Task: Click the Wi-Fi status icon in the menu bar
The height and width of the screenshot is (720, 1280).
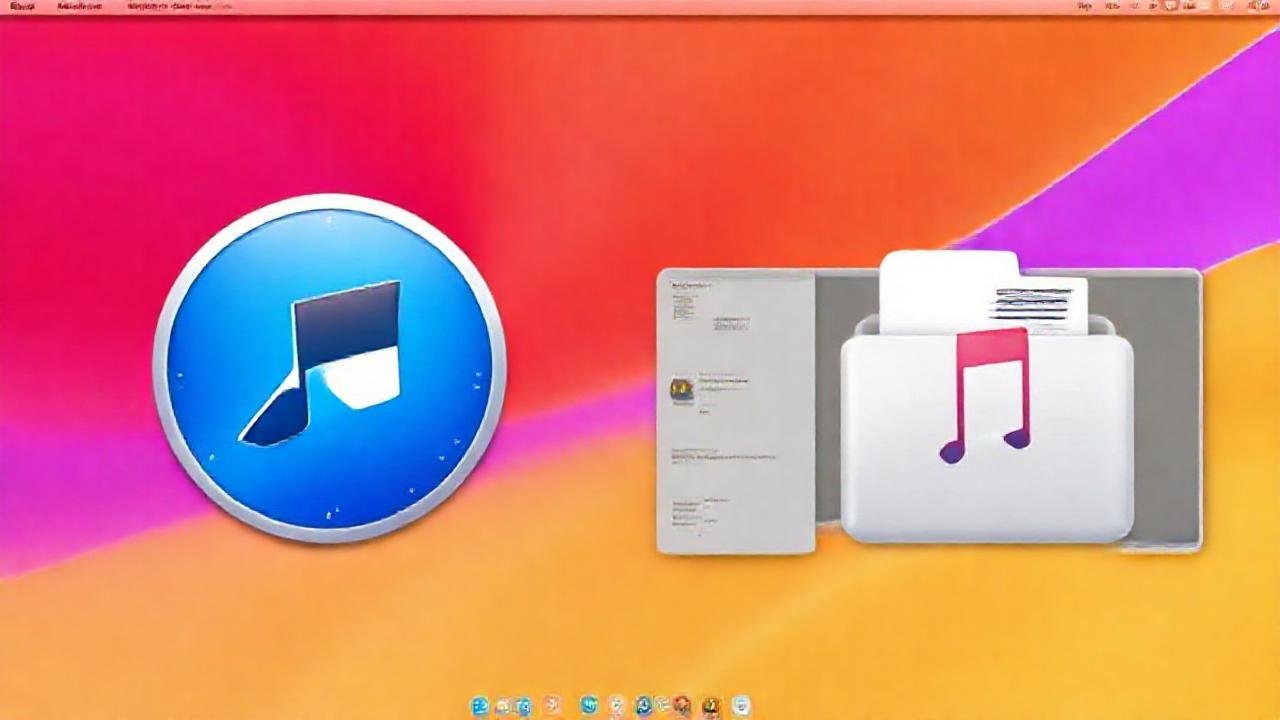Action: tap(1152, 7)
